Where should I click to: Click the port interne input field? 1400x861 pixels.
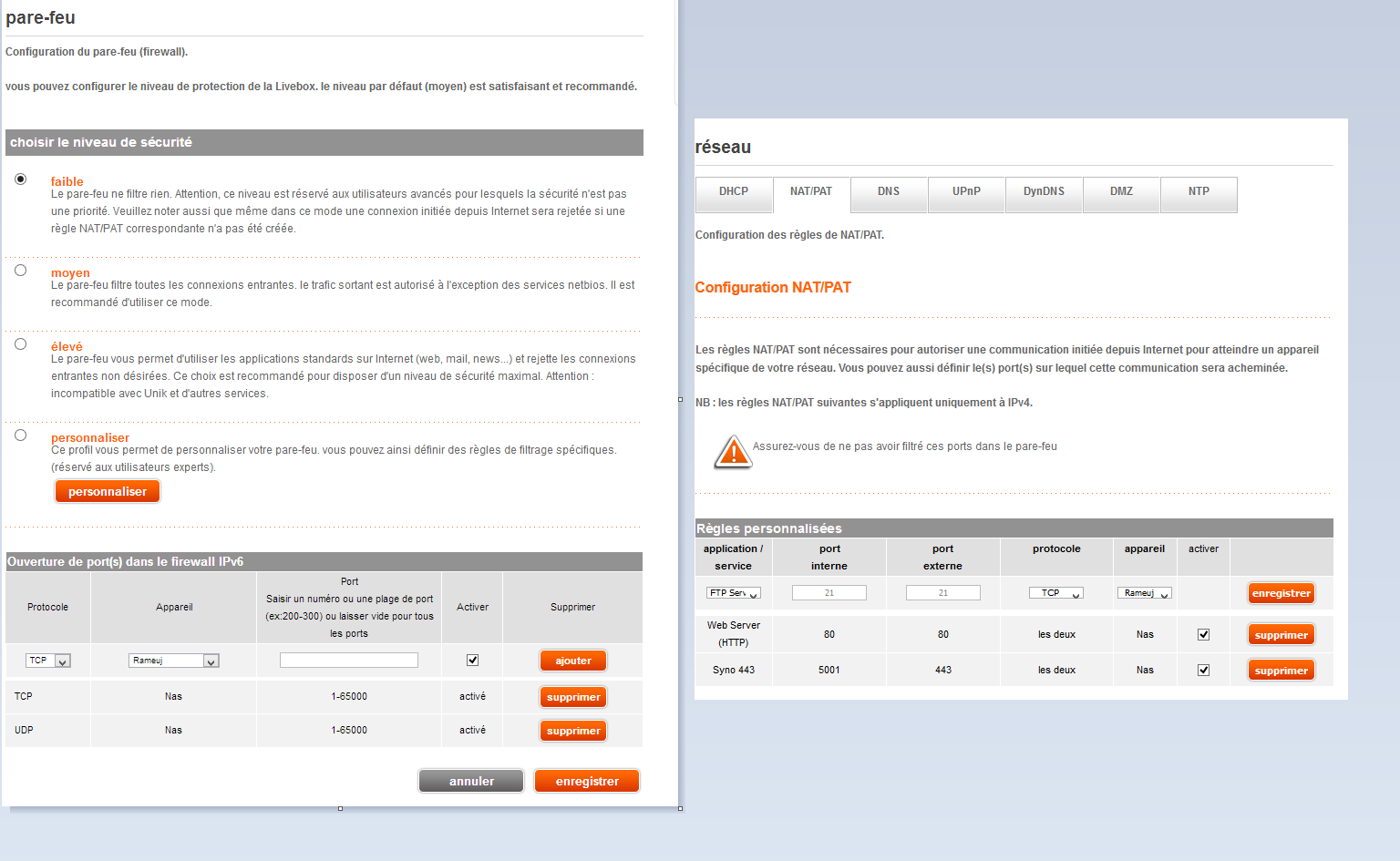(829, 593)
